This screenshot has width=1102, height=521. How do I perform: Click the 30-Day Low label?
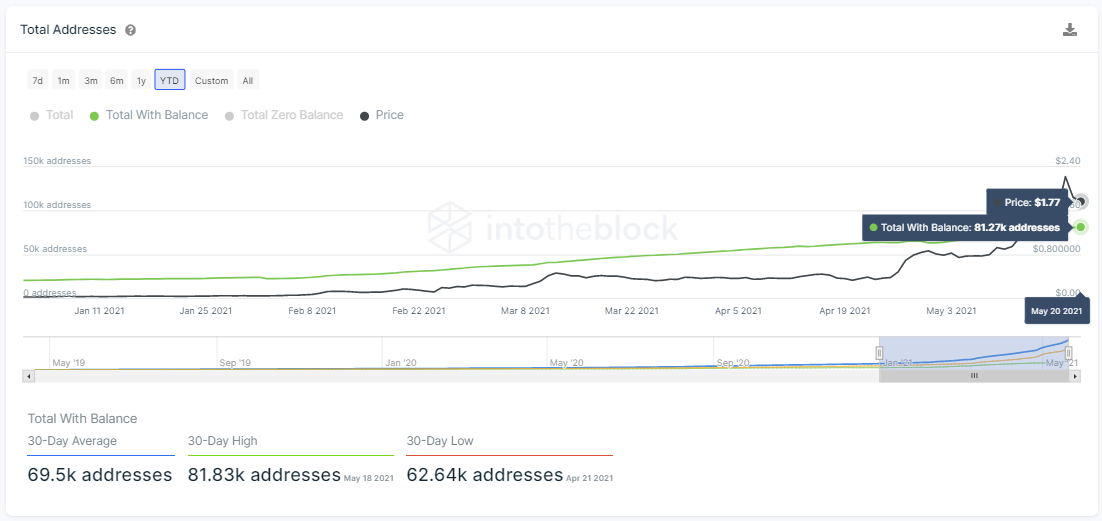440,441
